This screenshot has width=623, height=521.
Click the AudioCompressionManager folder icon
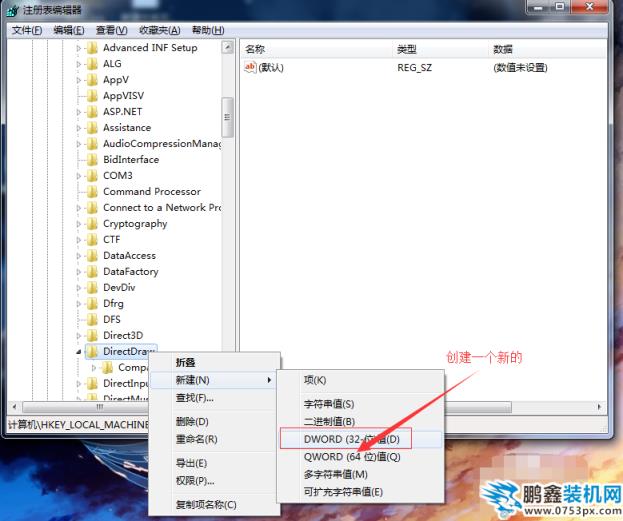coord(92,143)
